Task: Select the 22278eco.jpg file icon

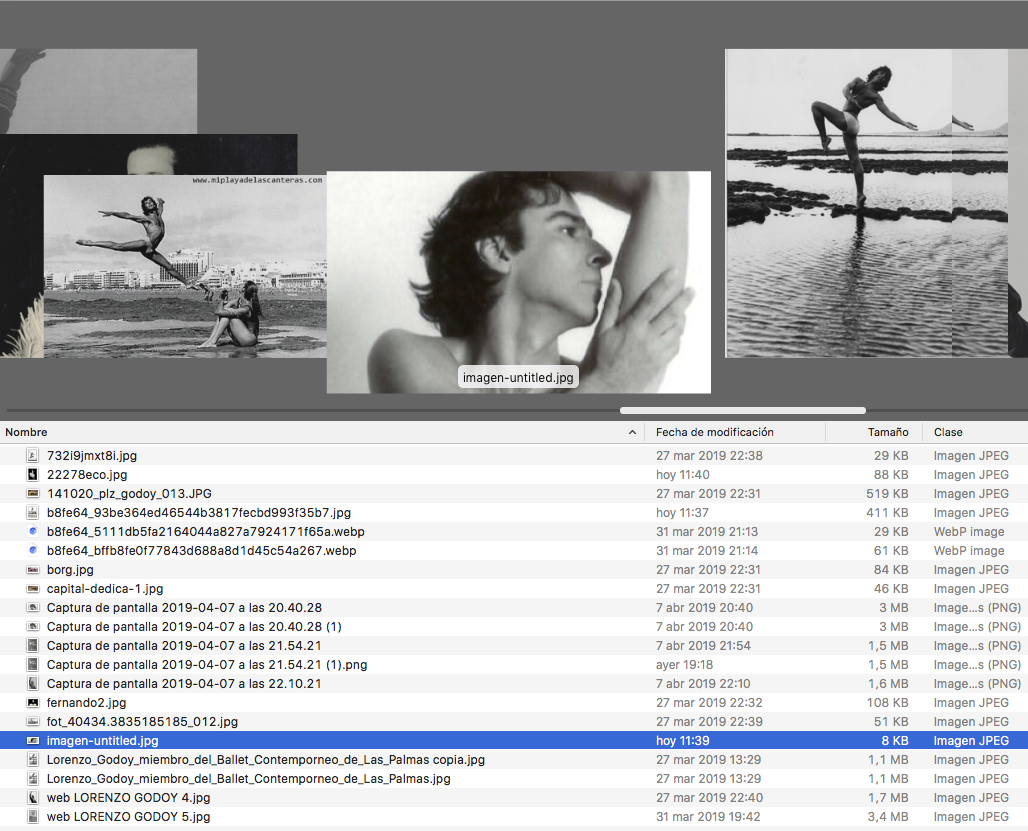Action: tap(33, 475)
